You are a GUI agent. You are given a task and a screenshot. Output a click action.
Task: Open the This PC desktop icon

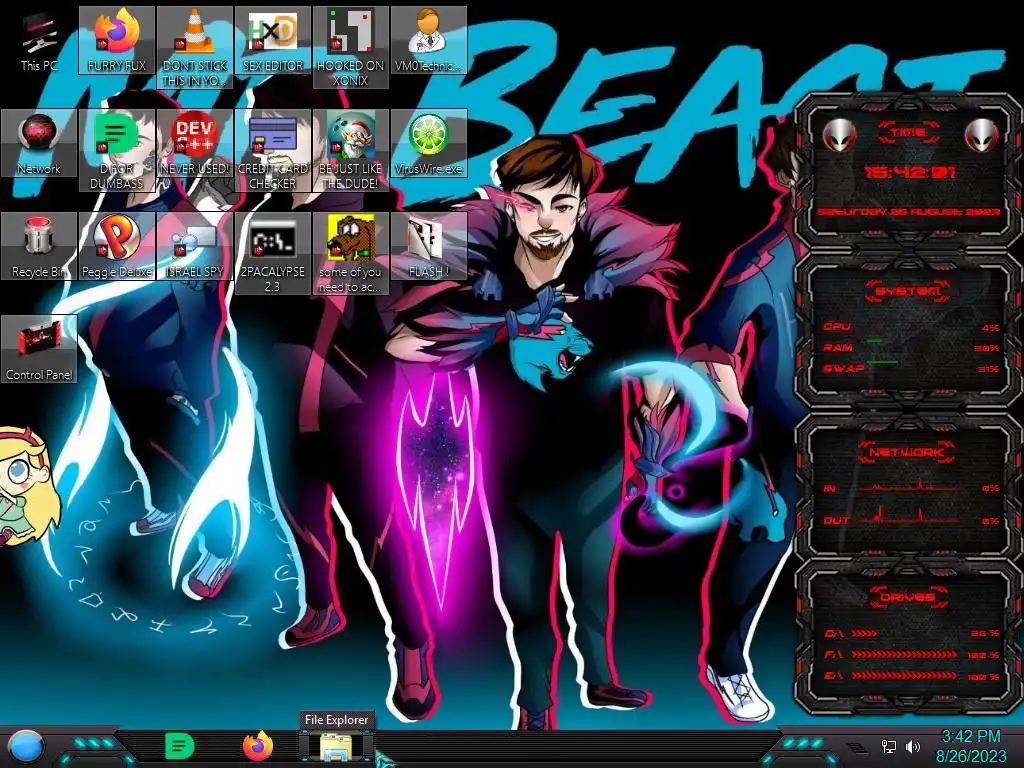pos(39,40)
